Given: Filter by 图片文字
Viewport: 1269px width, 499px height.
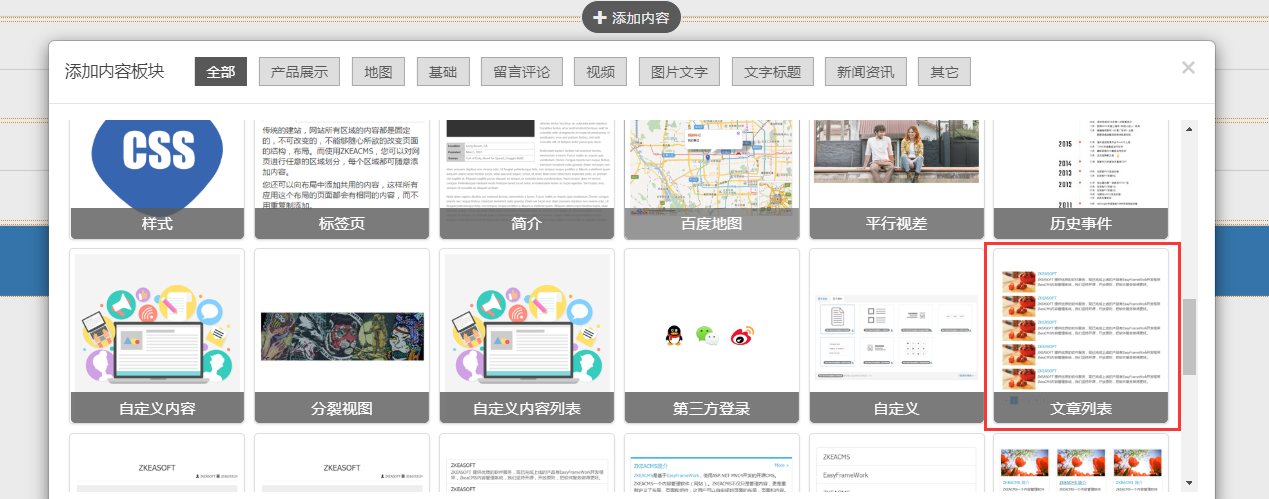Looking at the screenshot, I should pos(680,72).
